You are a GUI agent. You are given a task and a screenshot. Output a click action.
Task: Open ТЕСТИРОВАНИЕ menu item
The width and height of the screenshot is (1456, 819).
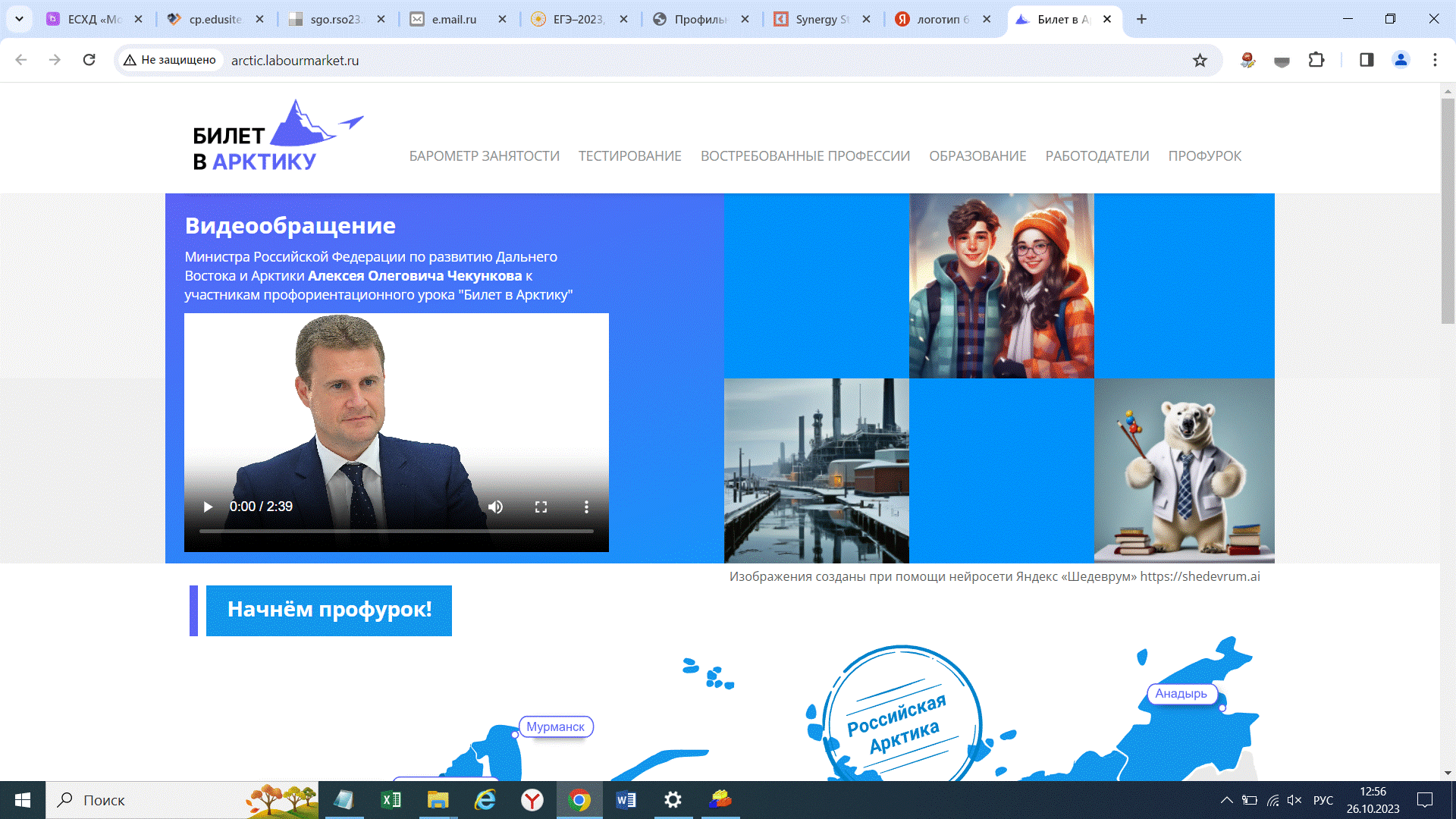(630, 155)
